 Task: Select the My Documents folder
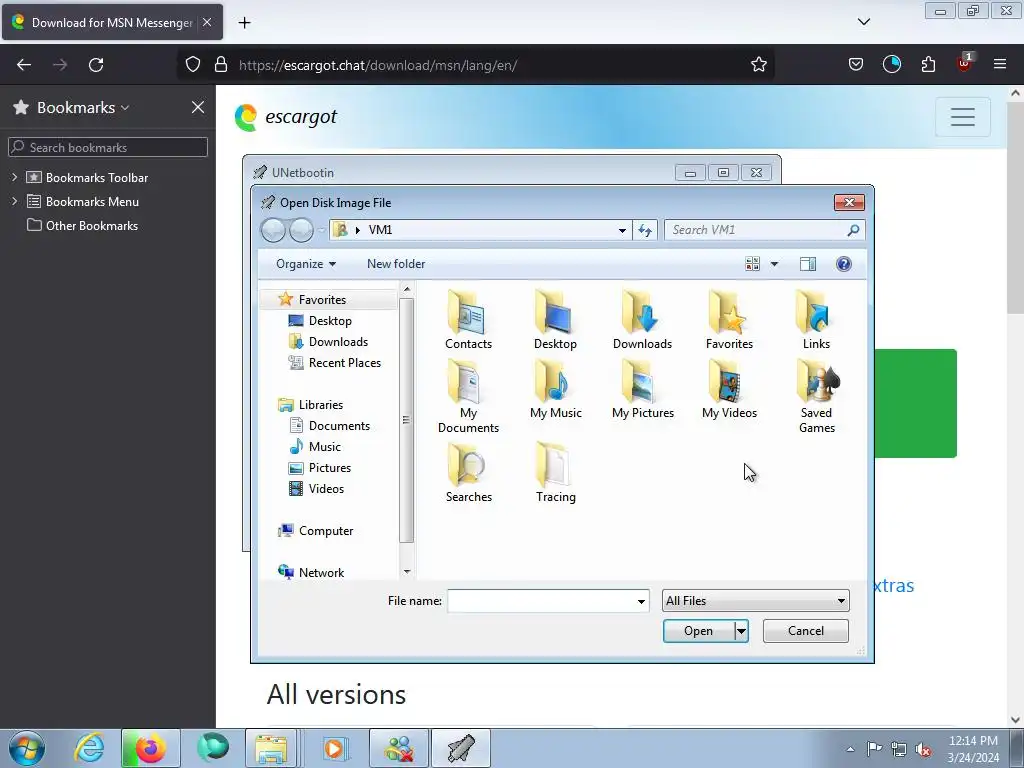point(468,397)
